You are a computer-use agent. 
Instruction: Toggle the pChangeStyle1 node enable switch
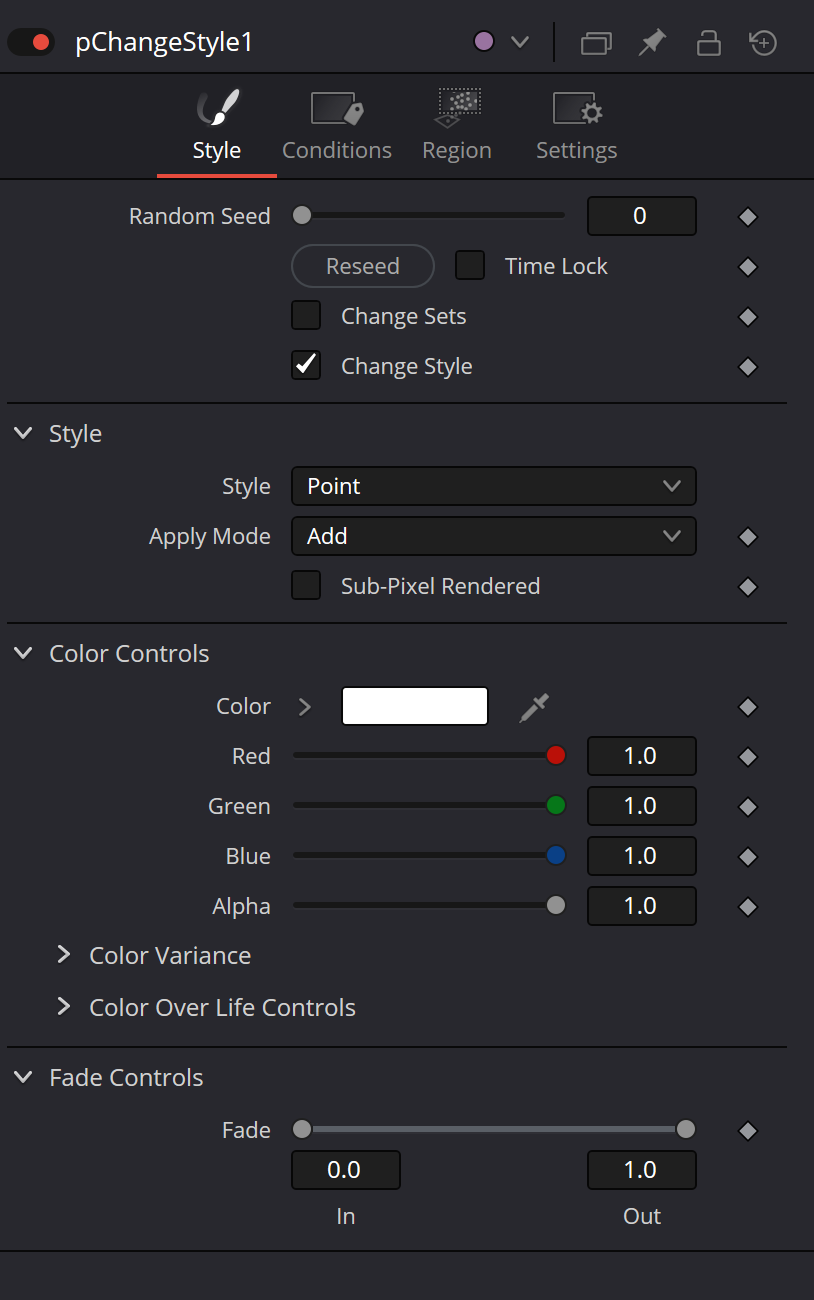[31, 43]
